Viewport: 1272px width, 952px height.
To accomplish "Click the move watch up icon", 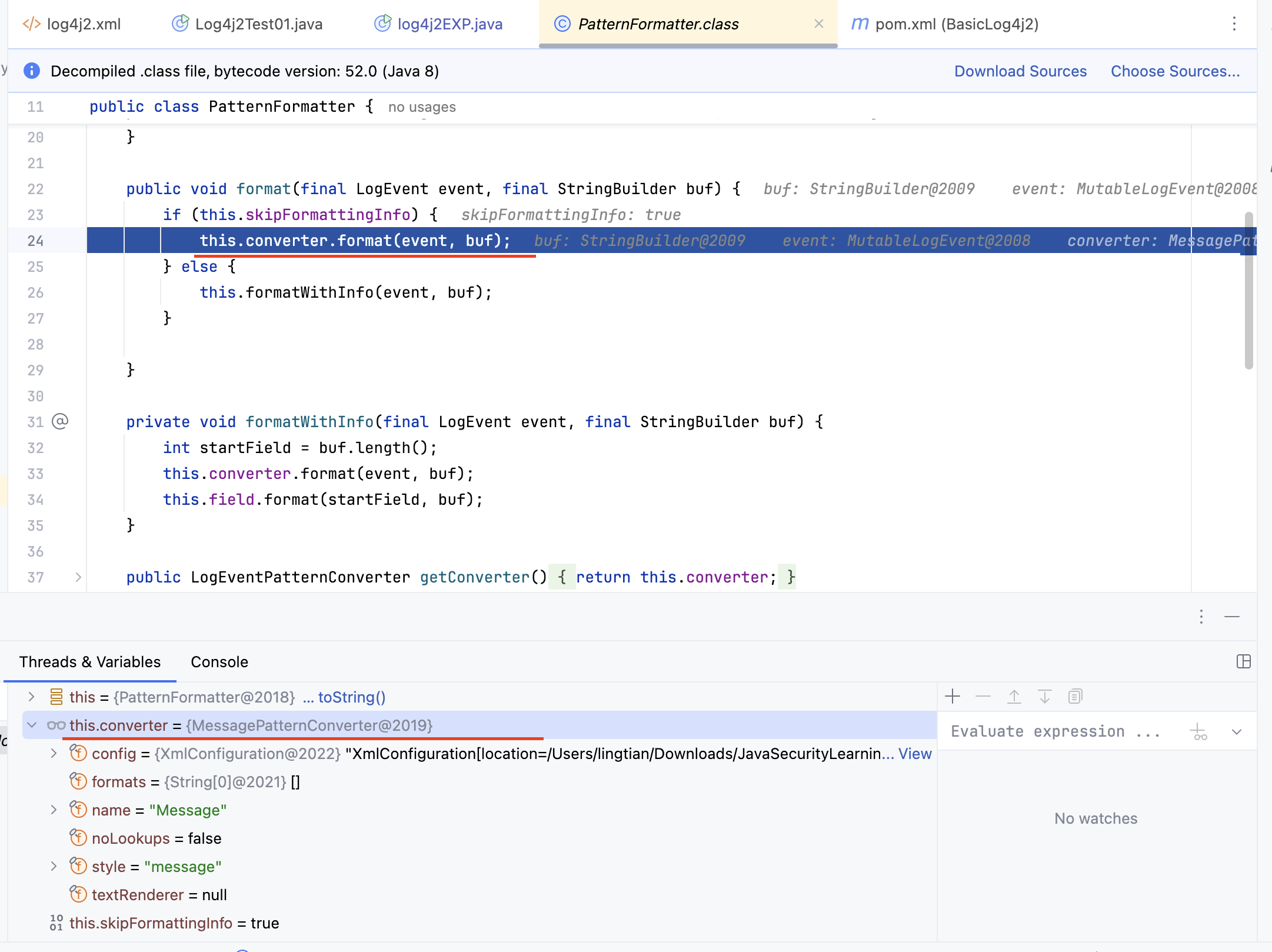I will click(1014, 697).
